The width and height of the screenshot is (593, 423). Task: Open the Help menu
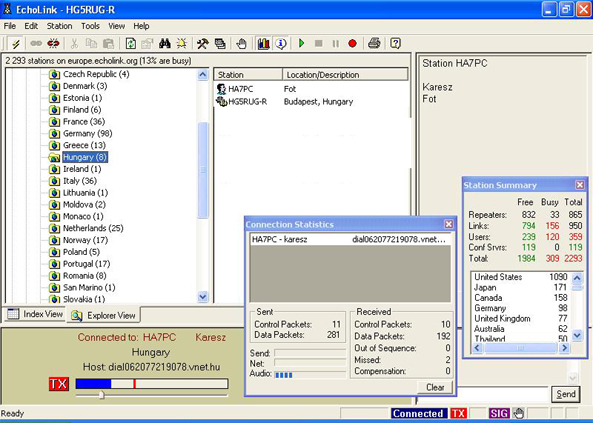pos(141,26)
